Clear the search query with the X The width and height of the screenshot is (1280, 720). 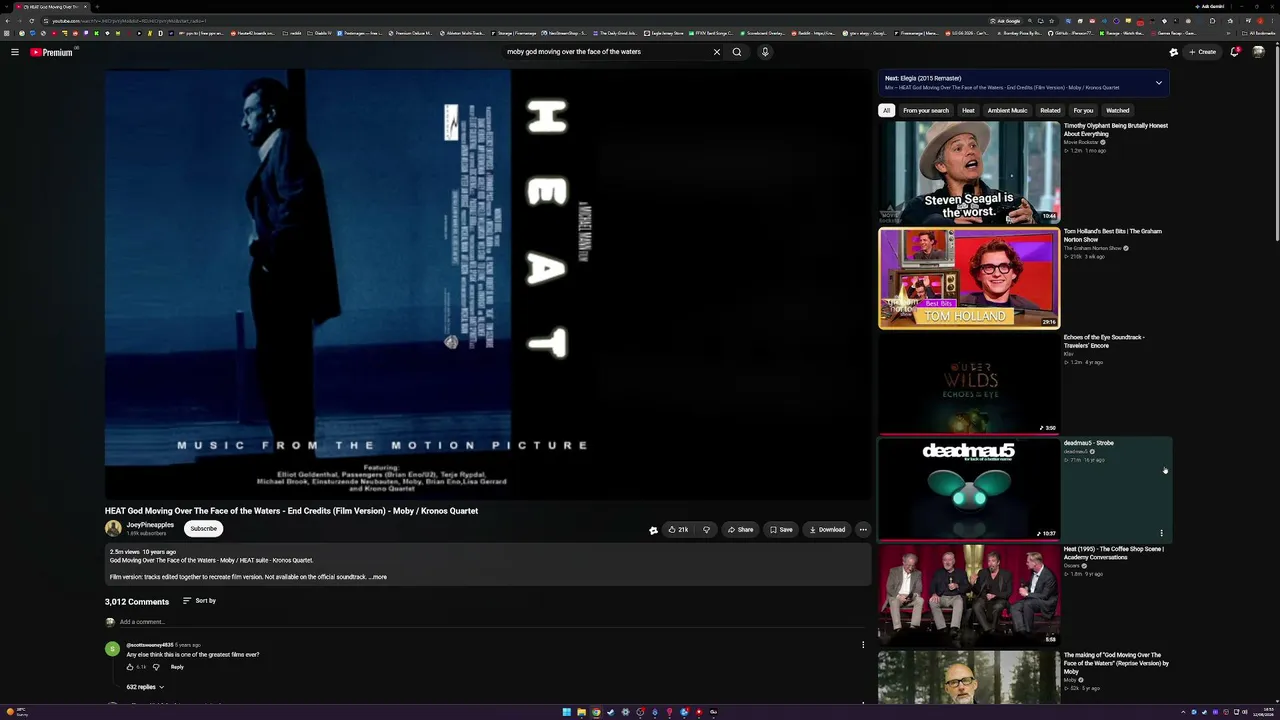click(716, 52)
